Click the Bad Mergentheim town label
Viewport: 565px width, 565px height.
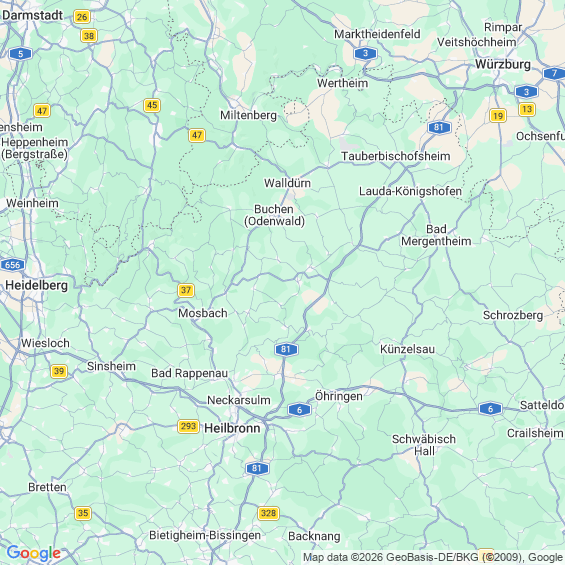(x=436, y=235)
